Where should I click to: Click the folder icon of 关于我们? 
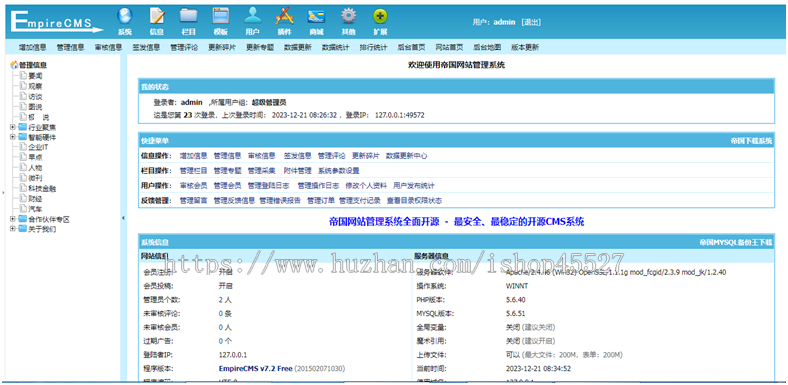click(x=23, y=229)
